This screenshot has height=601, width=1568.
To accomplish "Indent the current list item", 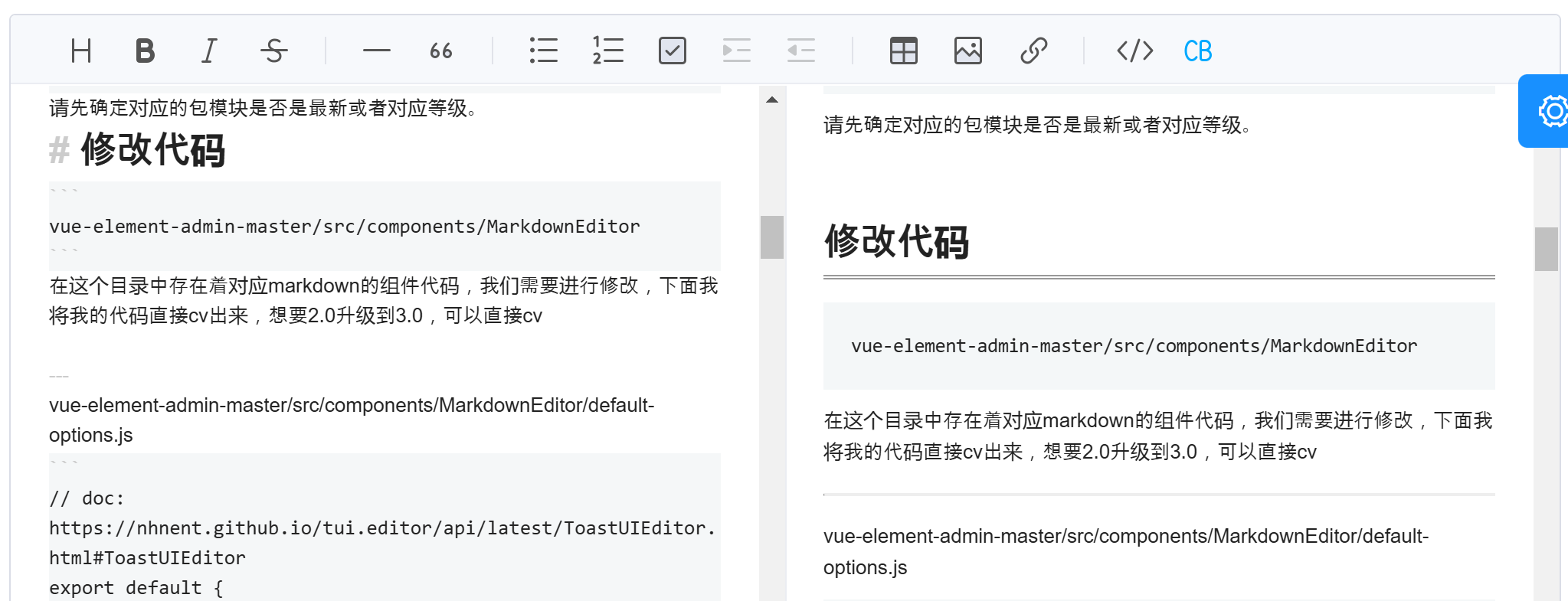I will pyautogui.click(x=737, y=51).
